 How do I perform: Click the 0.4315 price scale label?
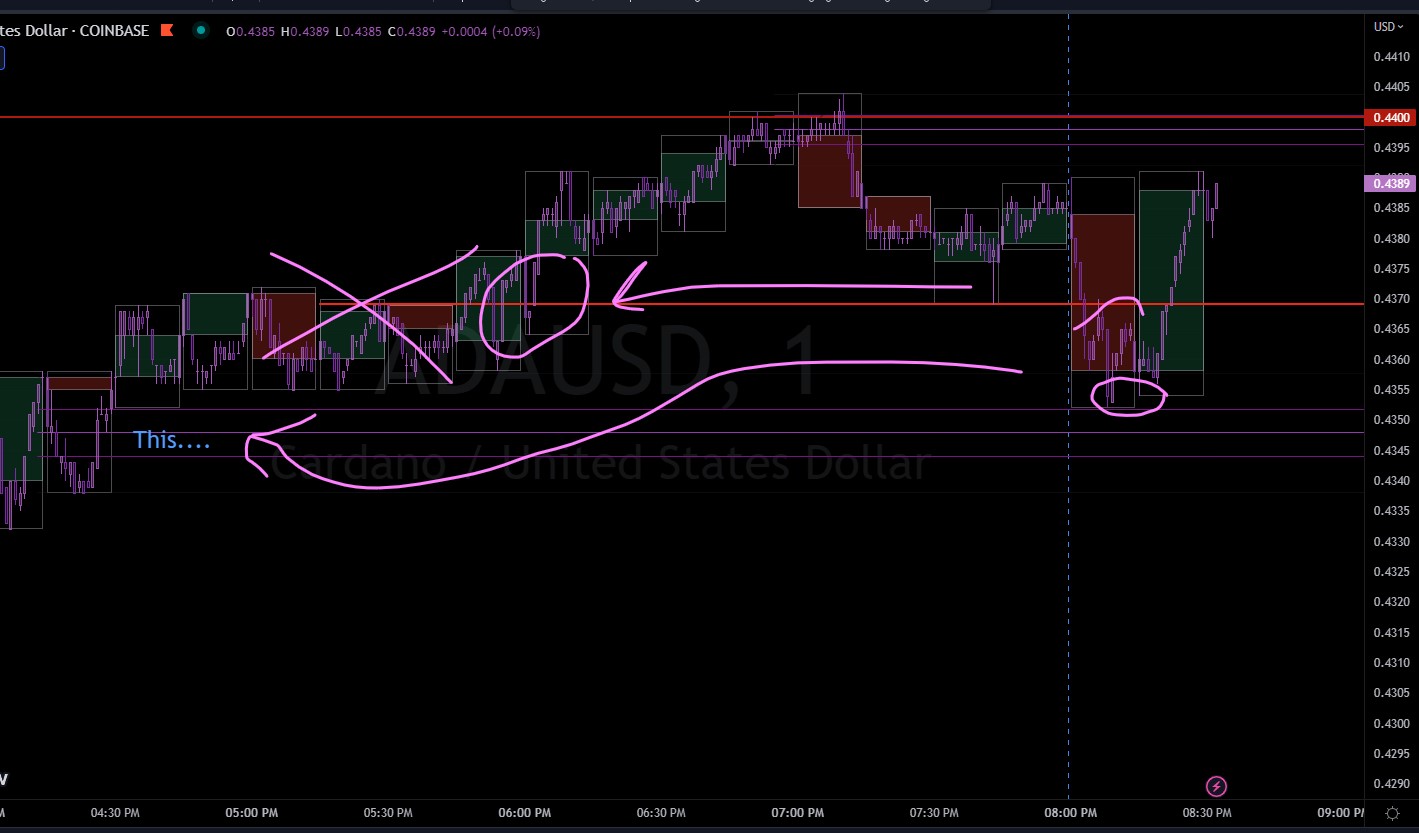pos(1391,632)
